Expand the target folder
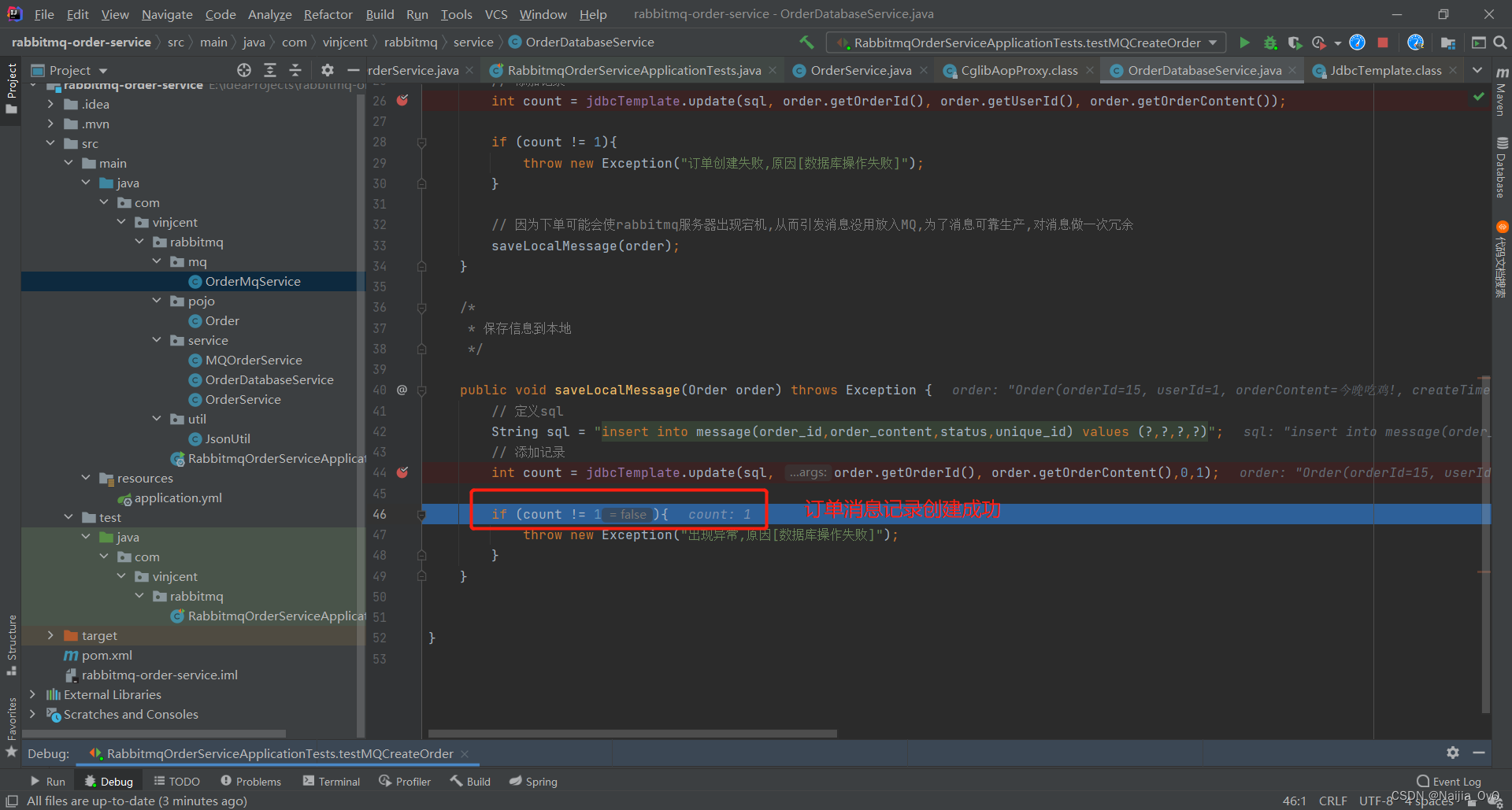 (50, 635)
